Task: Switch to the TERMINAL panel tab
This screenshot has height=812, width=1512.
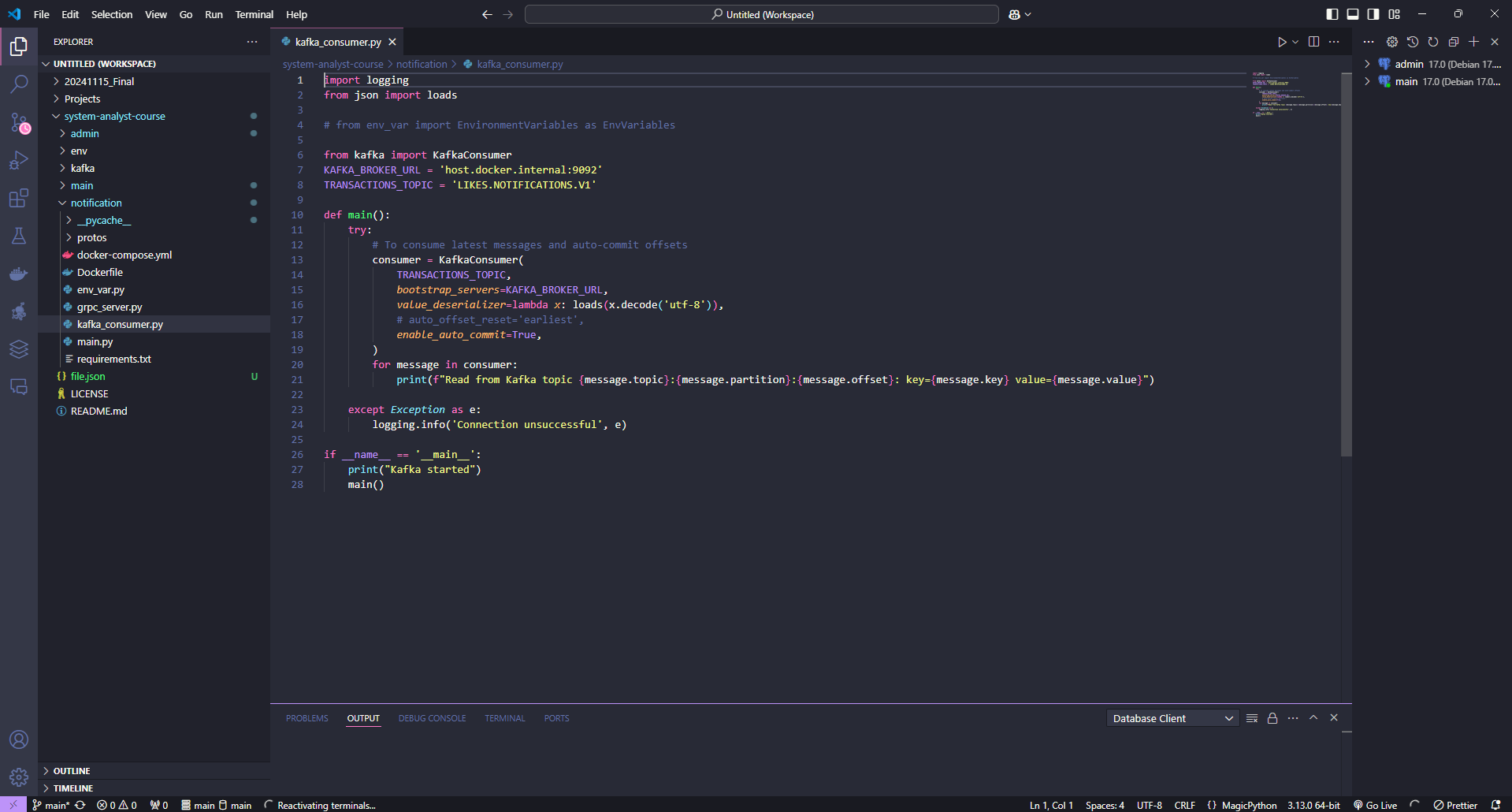Action: pos(504,718)
